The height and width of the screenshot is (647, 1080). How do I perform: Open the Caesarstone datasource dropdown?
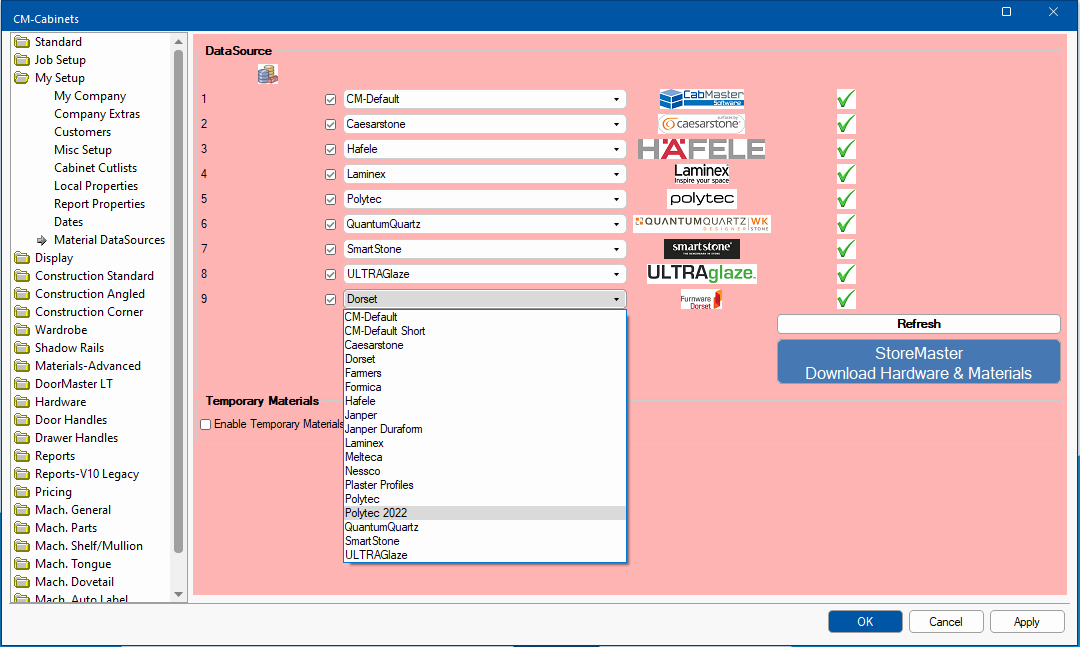pos(616,124)
